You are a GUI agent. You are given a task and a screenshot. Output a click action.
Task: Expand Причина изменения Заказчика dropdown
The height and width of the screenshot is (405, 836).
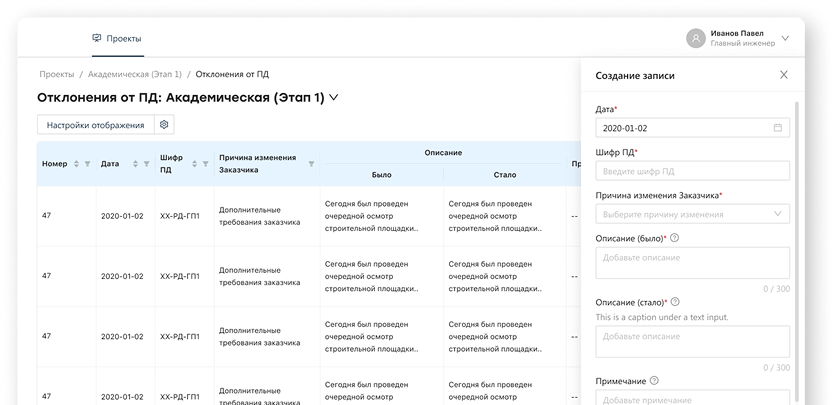pos(778,214)
